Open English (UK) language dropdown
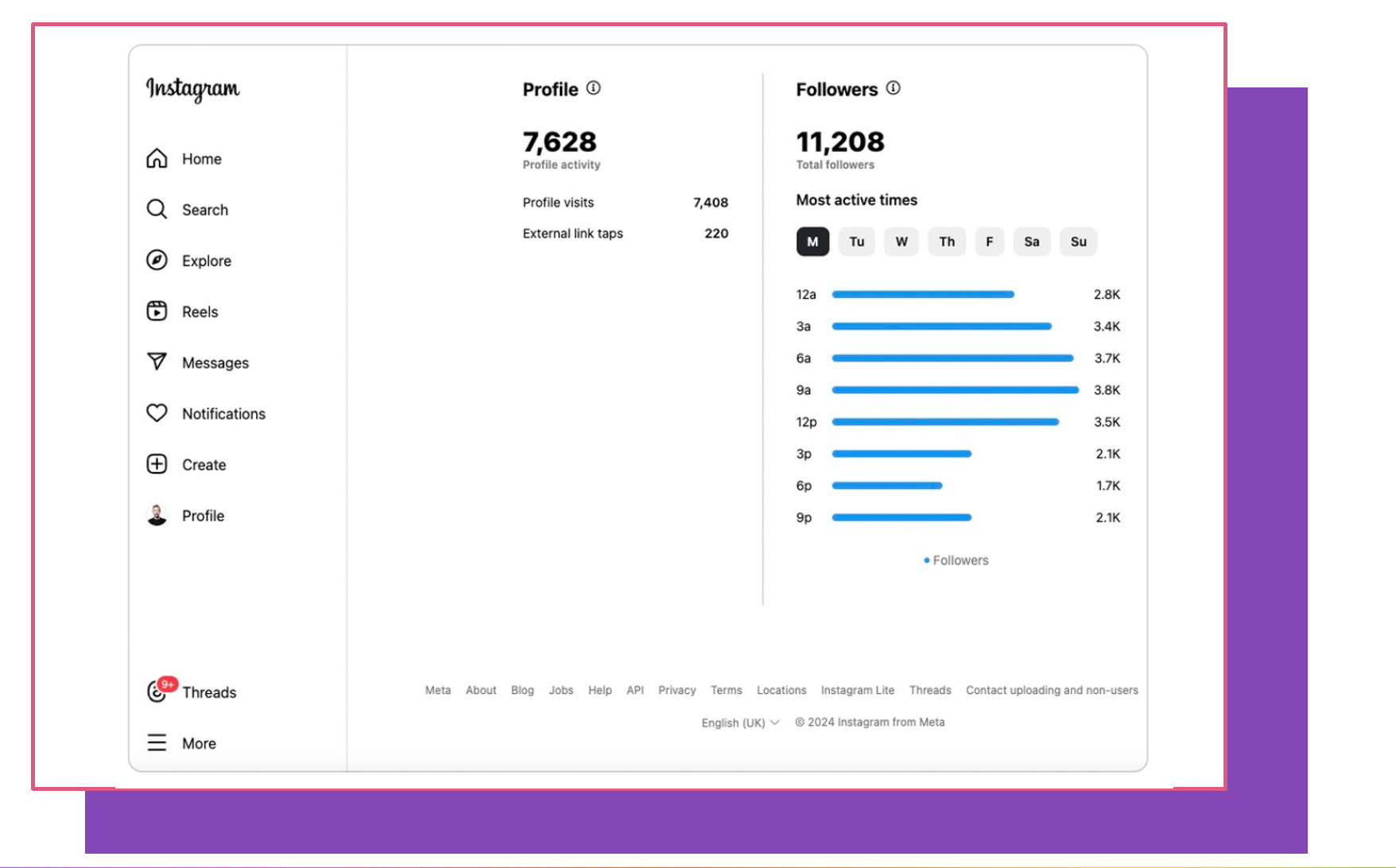The image size is (1396, 868). (x=740, y=723)
